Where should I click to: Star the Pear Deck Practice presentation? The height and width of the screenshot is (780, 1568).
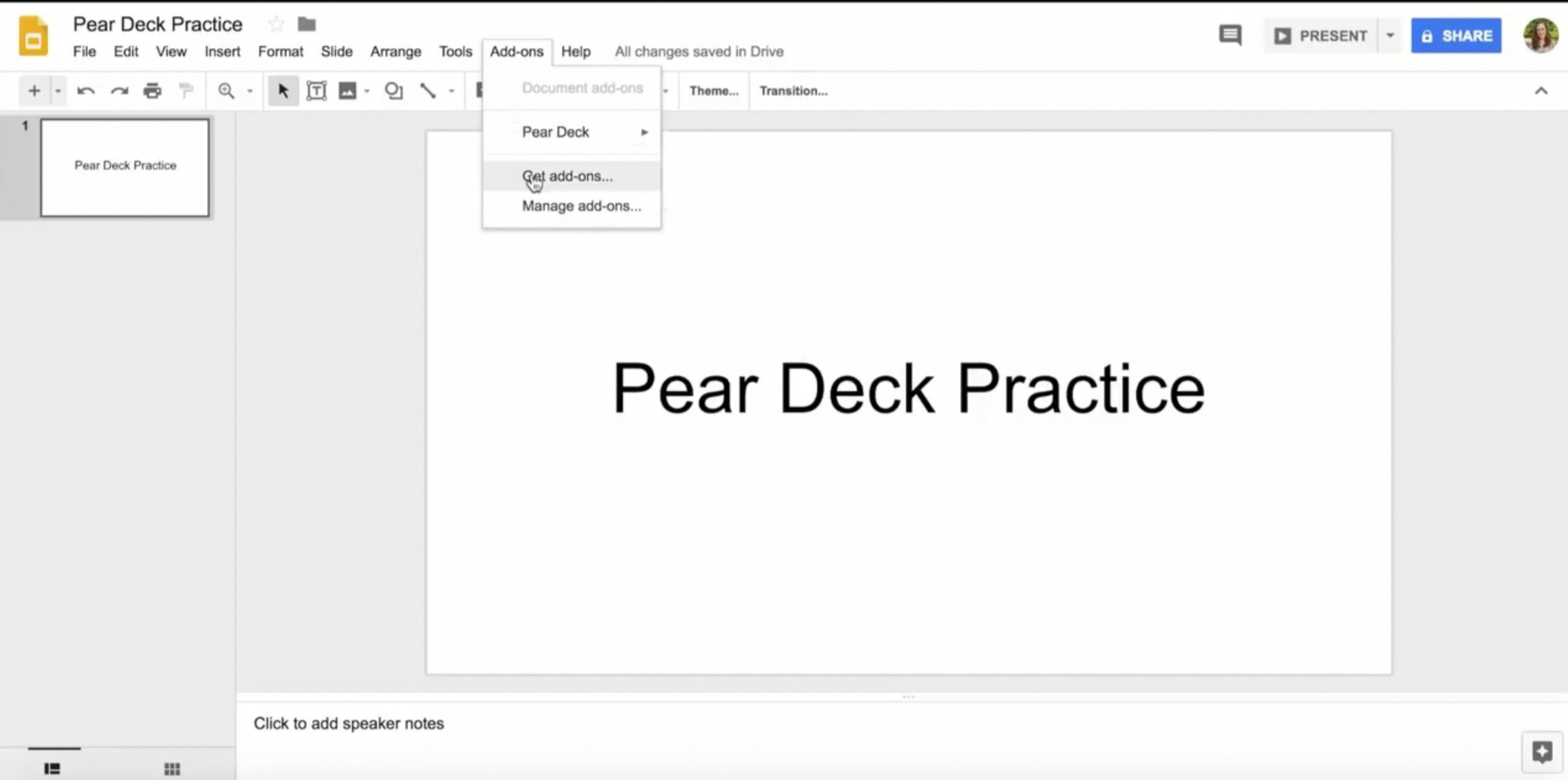pos(276,24)
